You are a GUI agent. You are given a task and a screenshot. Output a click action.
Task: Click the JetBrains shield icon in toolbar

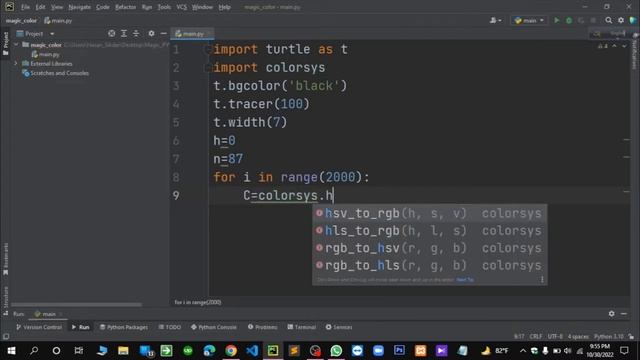click(633, 20)
